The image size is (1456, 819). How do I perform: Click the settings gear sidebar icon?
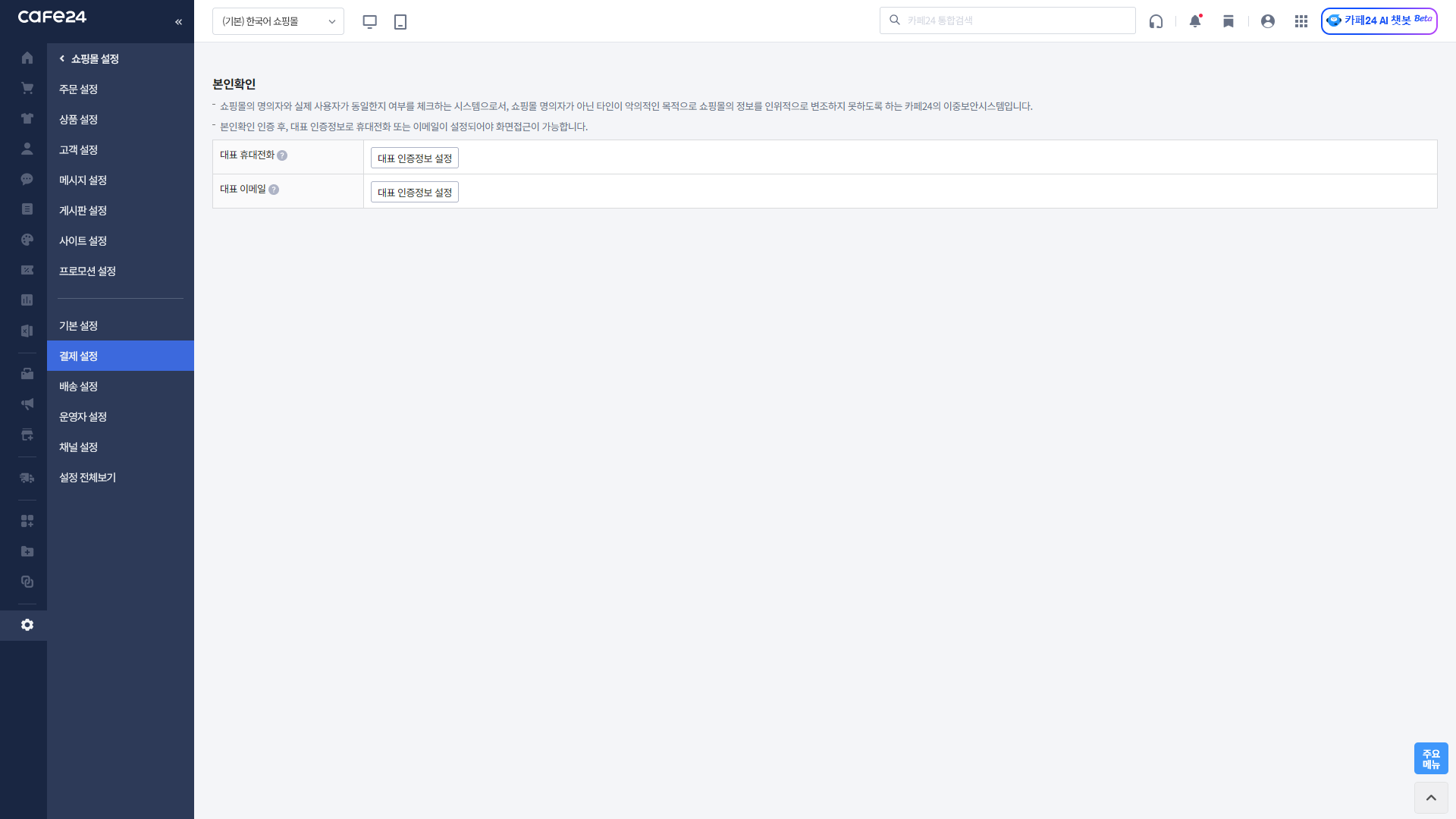point(27,625)
